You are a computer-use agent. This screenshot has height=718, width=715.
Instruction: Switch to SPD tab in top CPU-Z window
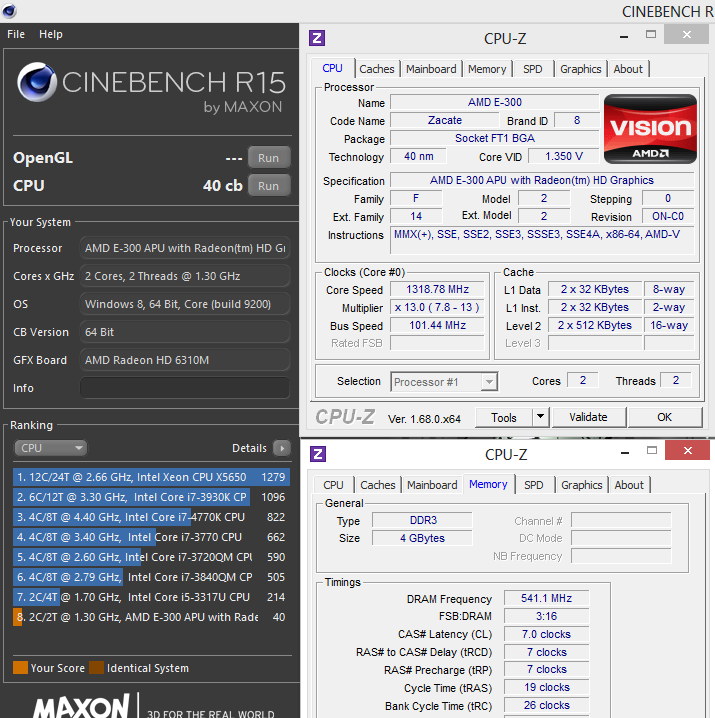pos(533,69)
